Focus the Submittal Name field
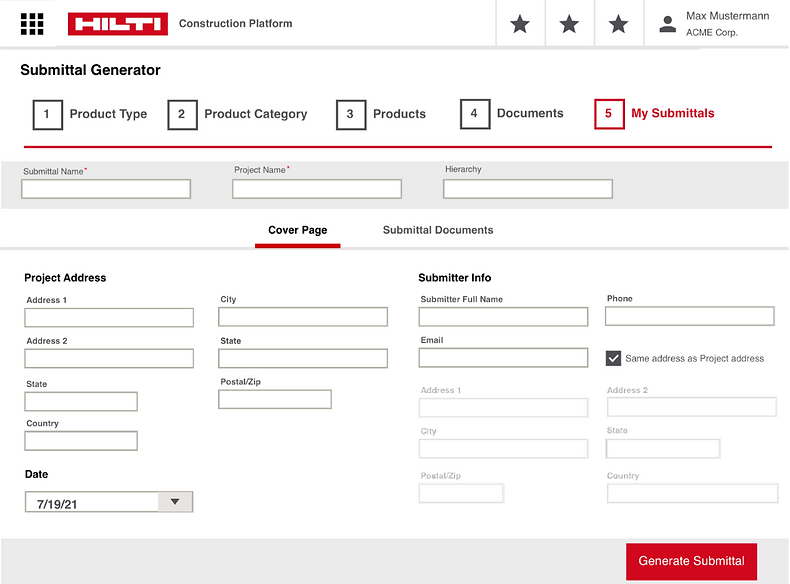This screenshot has width=790, height=584. [106, 189]
